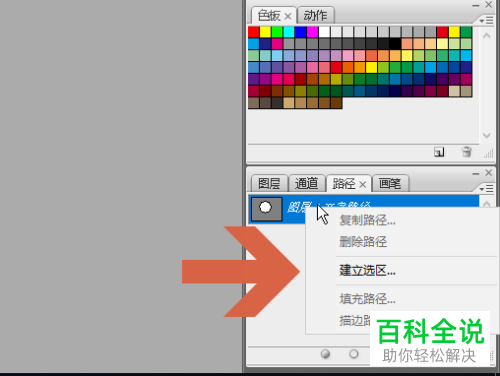Fill path with foreground color icon
The width and height of the screenshot is (500, 376).
[x=325, y=354]
